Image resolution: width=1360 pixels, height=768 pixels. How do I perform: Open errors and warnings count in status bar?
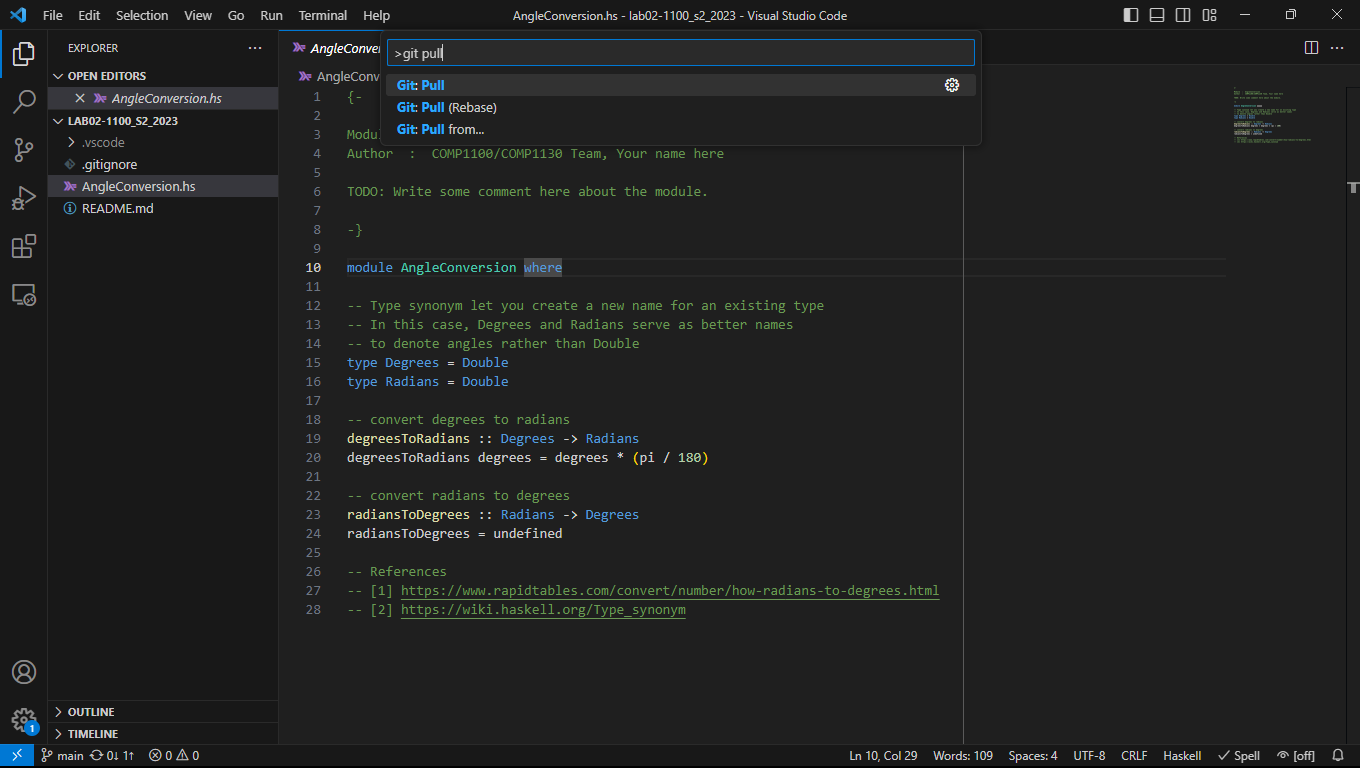coord(174,756)
